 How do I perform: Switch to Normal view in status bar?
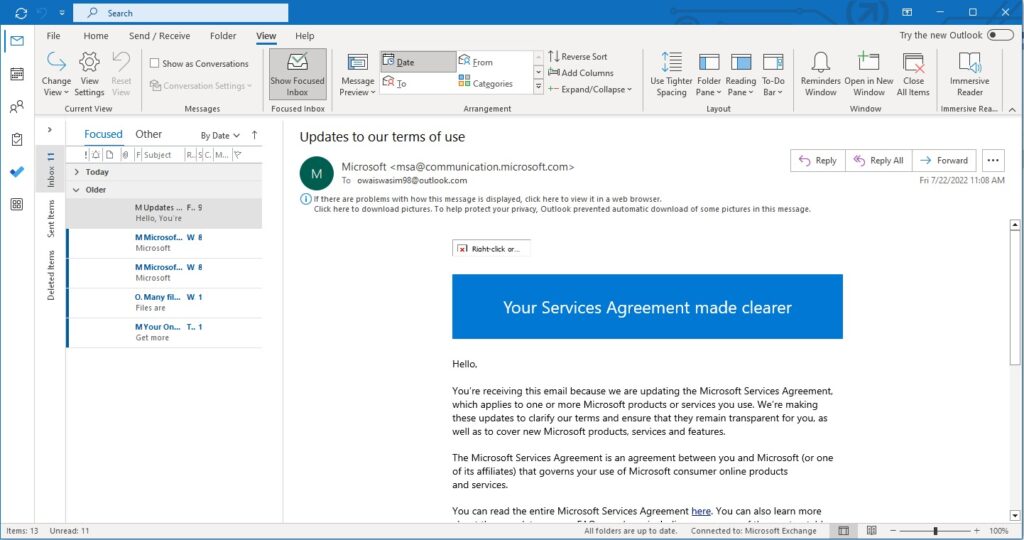[844, 531]
